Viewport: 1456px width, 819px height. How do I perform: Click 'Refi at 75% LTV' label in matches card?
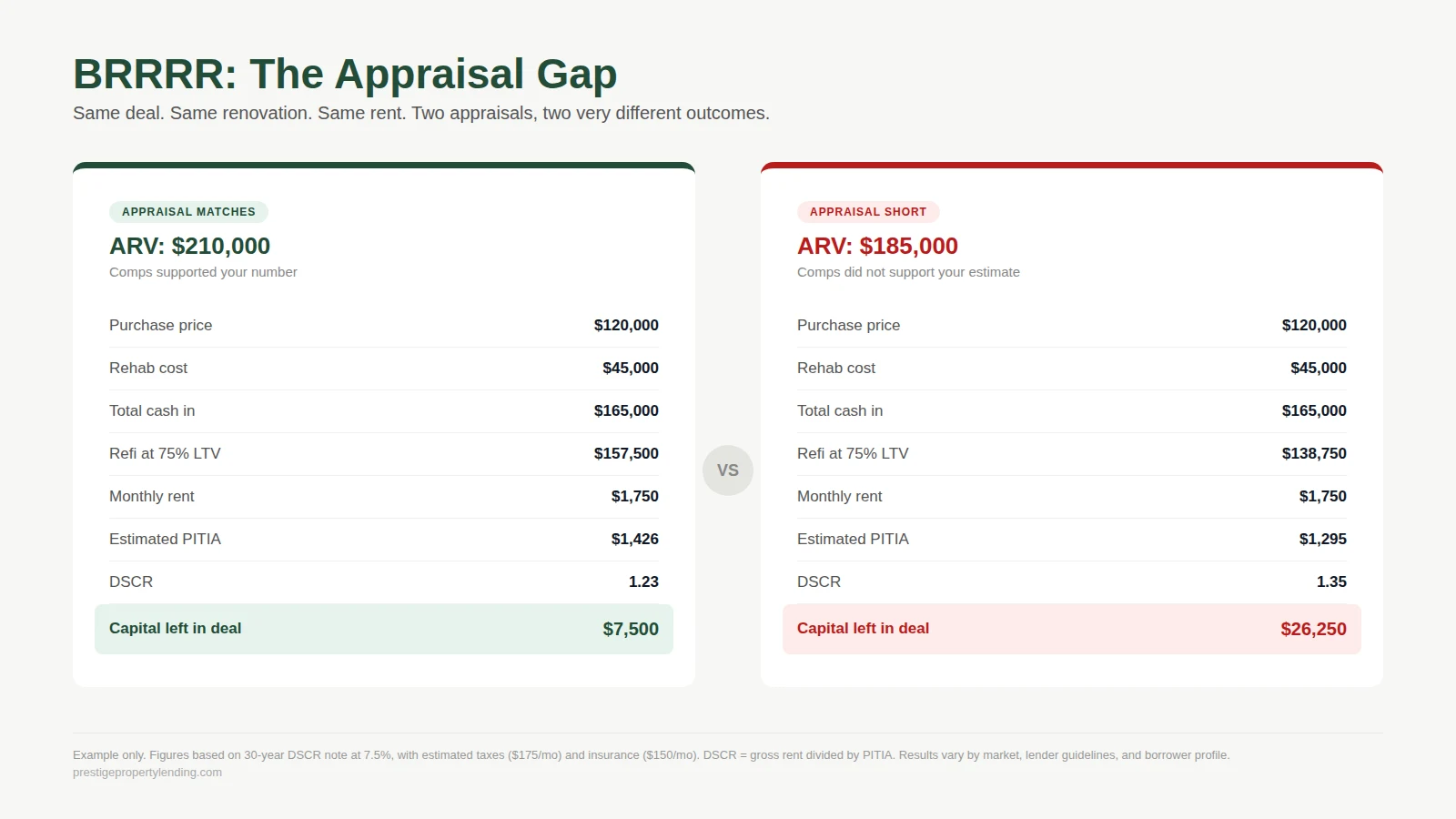[165, 453]
